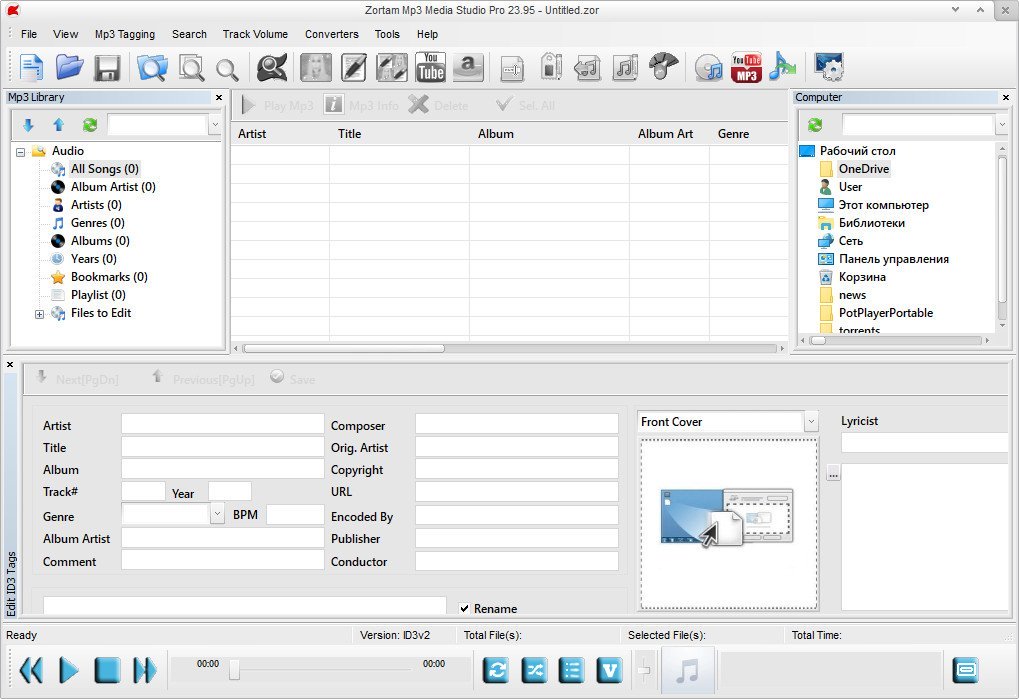Click the Mp3 Library refresh icon
1019x699 pixels.
[89, 124]
